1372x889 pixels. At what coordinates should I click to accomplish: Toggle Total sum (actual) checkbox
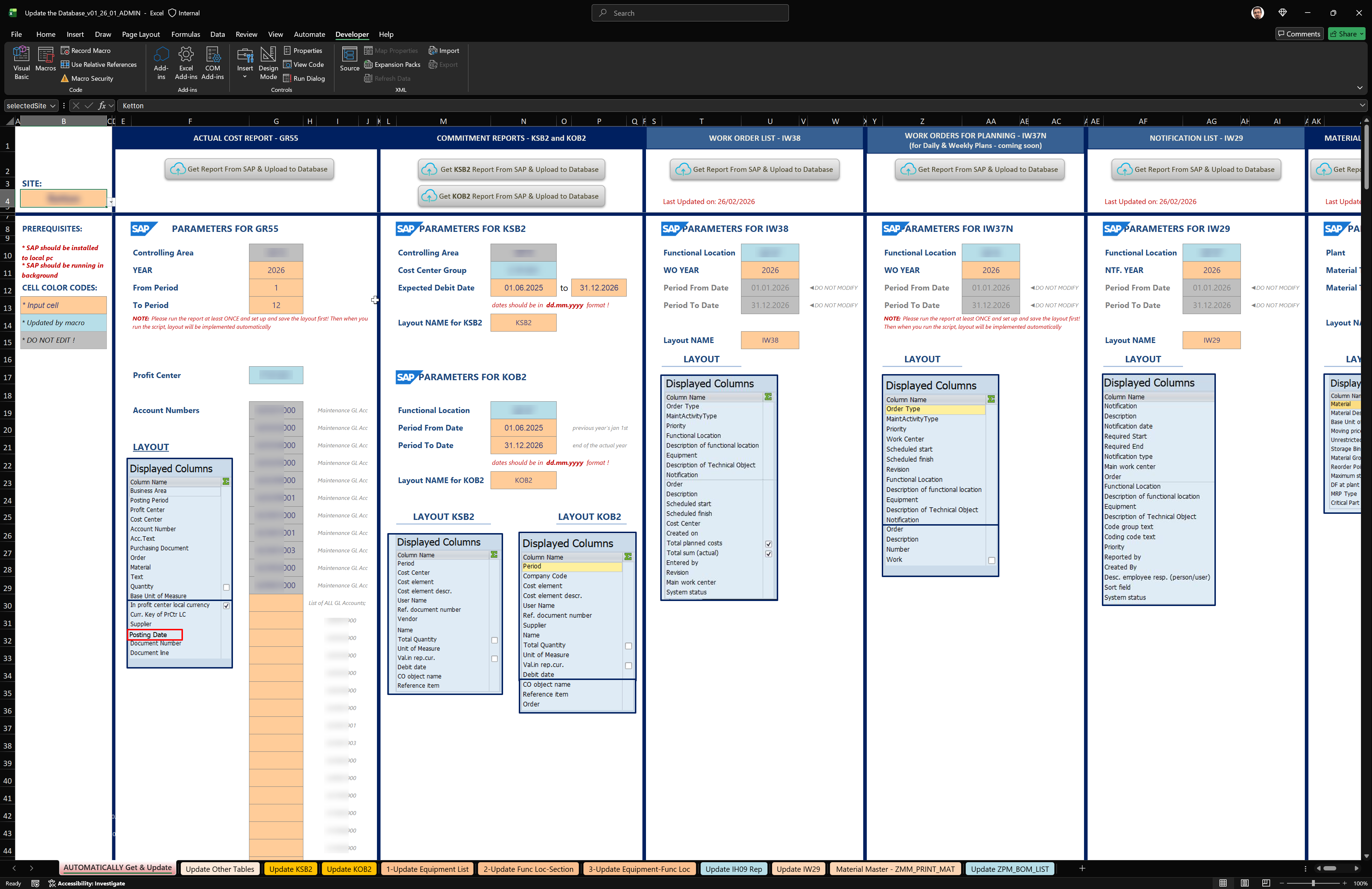(x=769, y=553)
